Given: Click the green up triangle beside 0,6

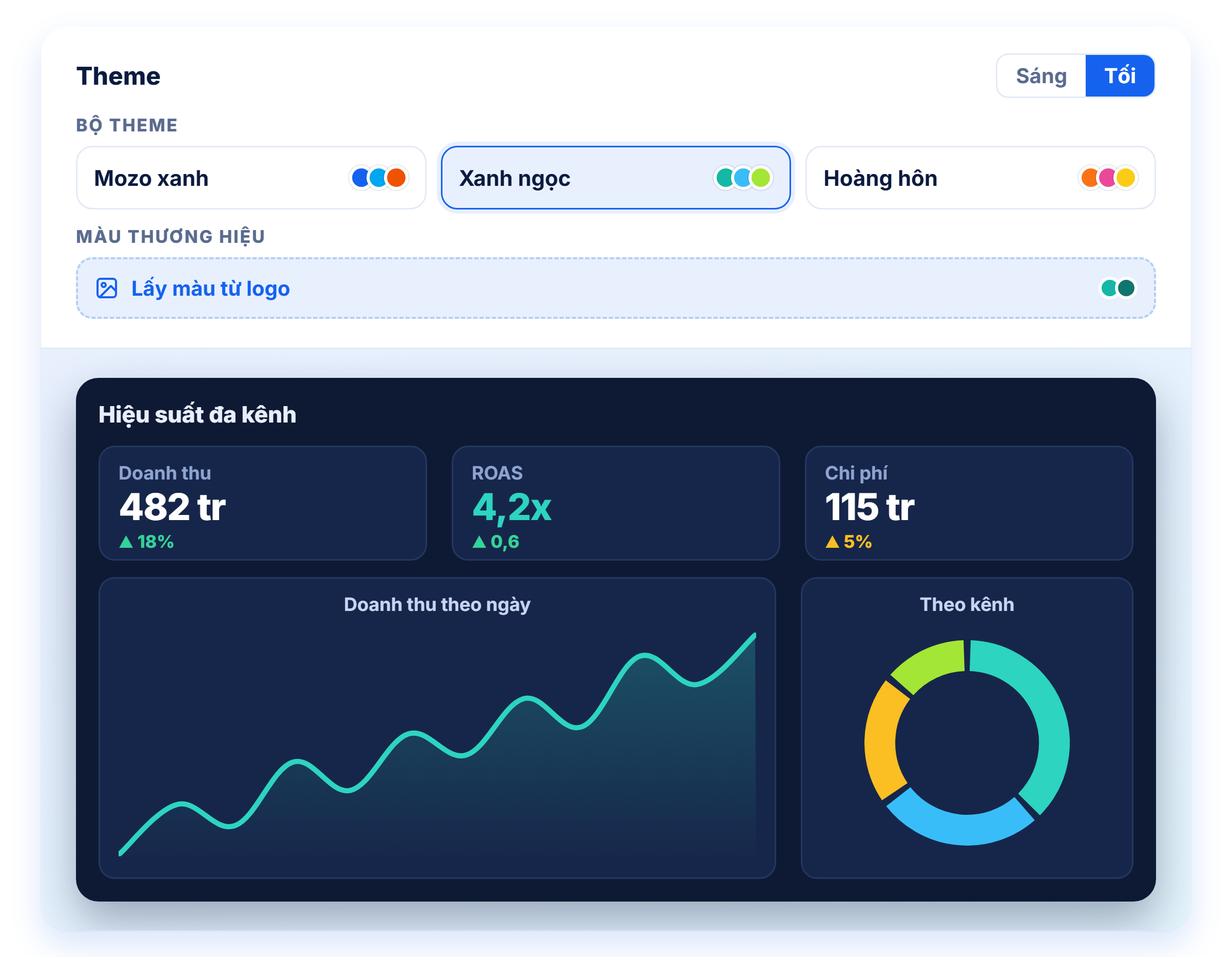Looking at the screenshot, I should (479, 542).
